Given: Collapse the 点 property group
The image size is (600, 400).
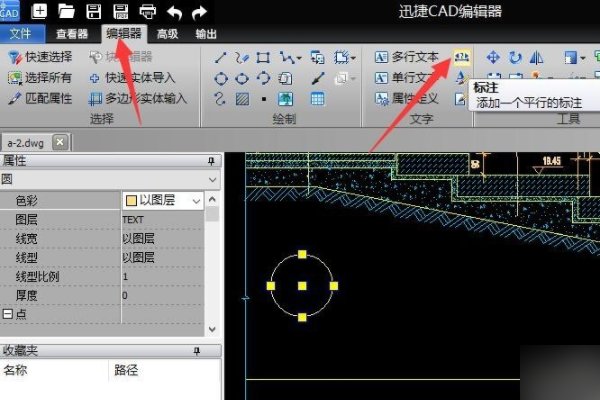Looking at the screenshot, I should pos(7,314).
